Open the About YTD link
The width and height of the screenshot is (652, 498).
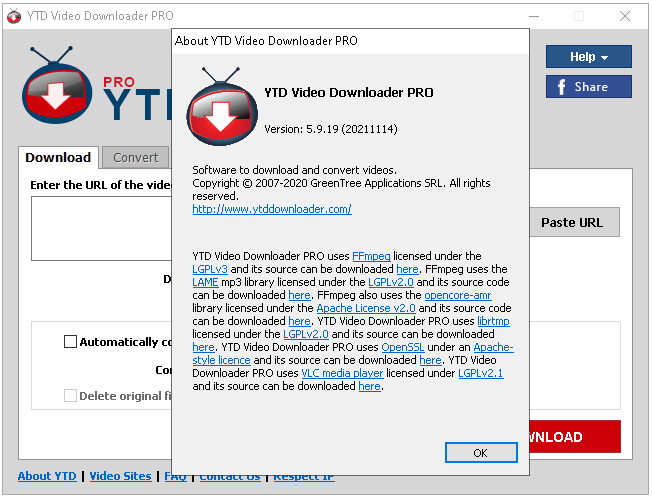[47, 476]
